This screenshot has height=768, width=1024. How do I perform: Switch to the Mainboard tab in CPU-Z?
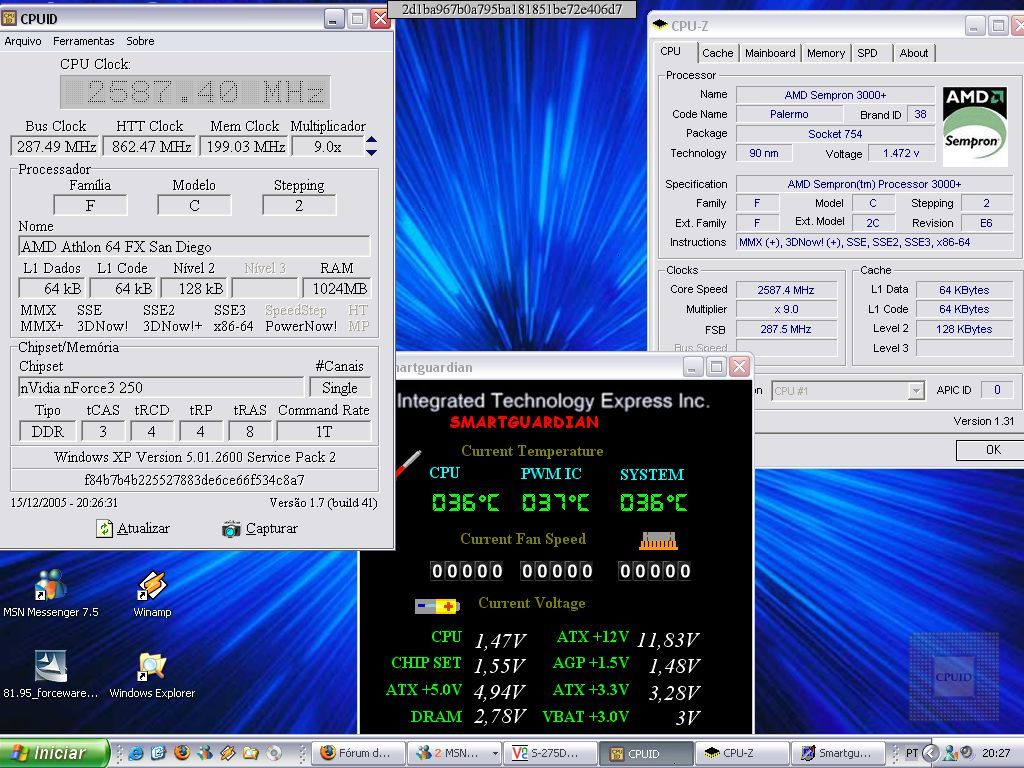point(770,53)
